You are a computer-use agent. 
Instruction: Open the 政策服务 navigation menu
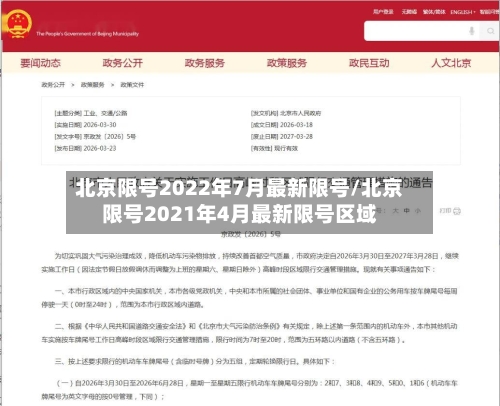tap(287, 63)
